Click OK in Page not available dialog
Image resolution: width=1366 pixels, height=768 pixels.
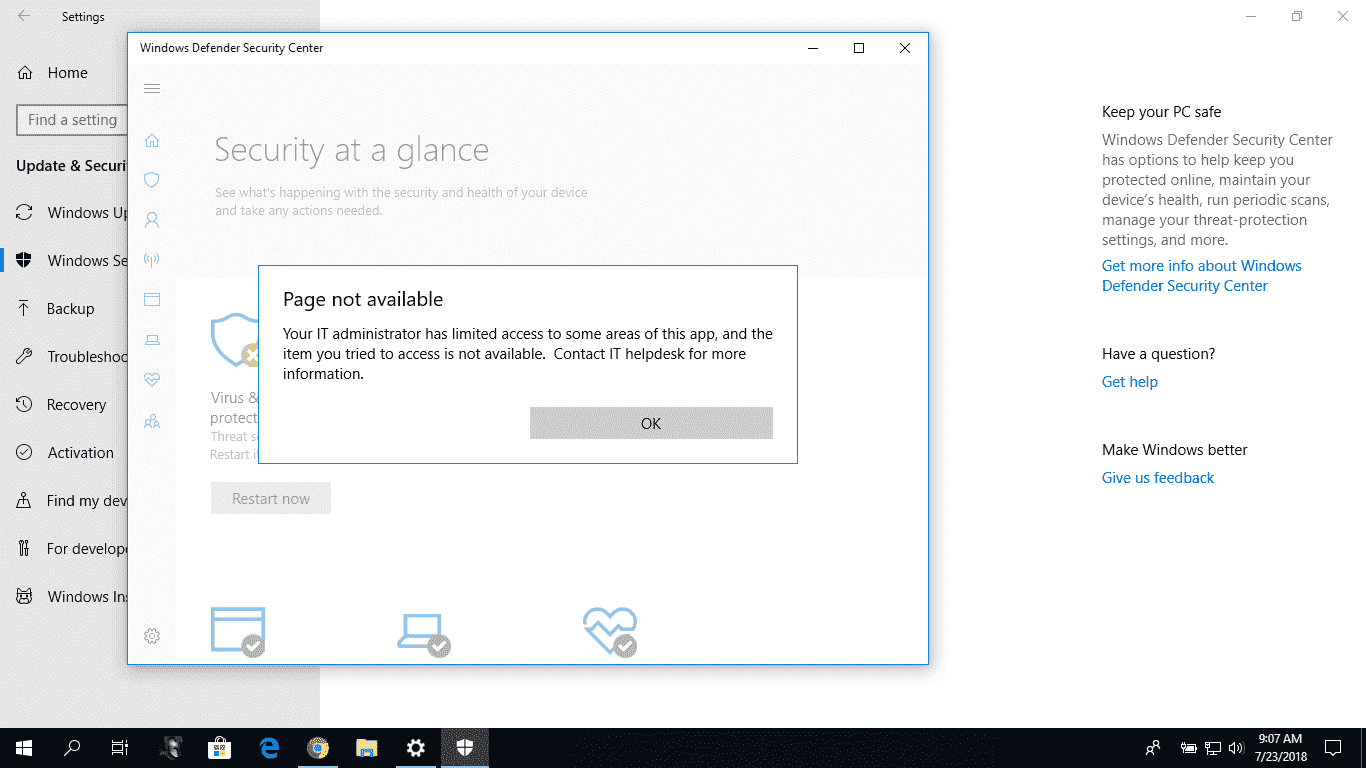651,423
